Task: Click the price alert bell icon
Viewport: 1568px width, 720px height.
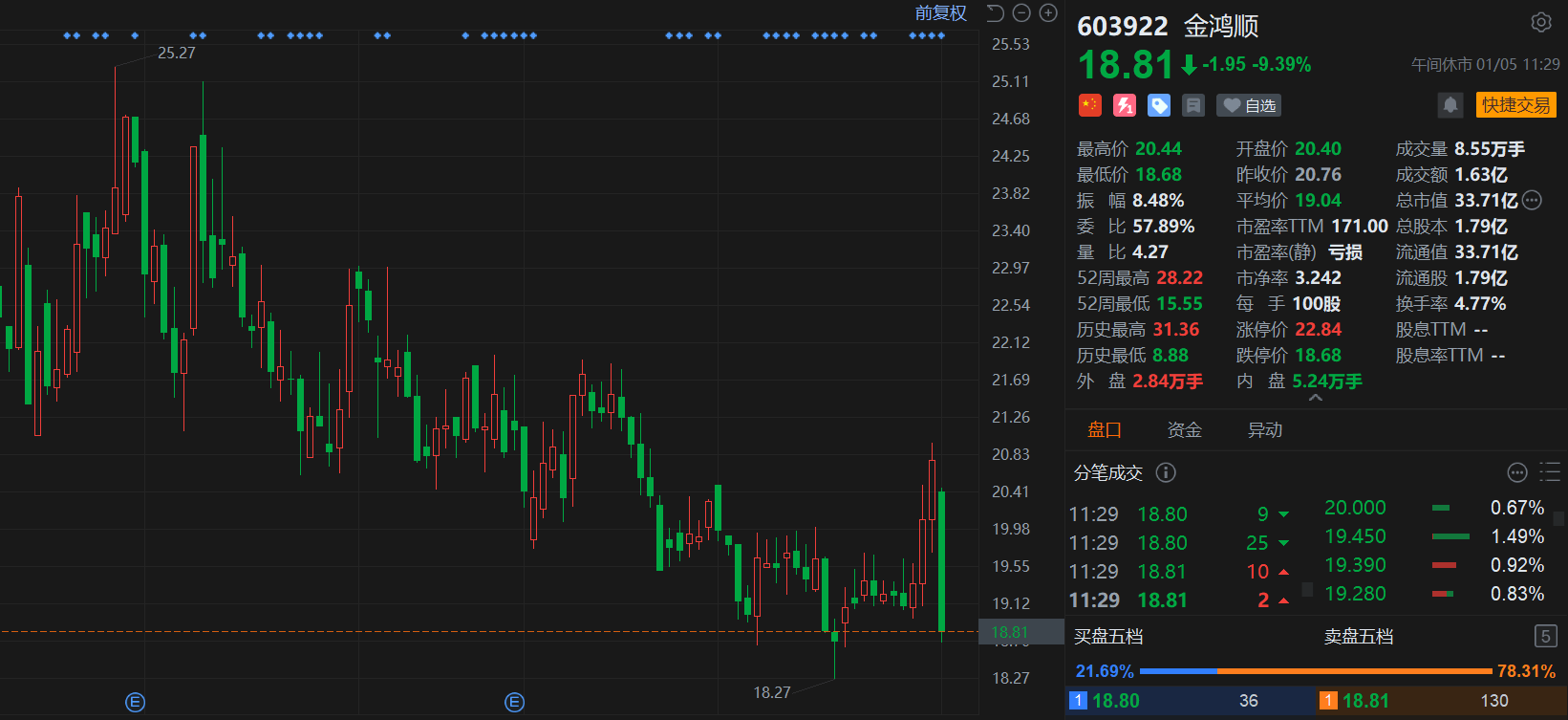Action: 1450,105
